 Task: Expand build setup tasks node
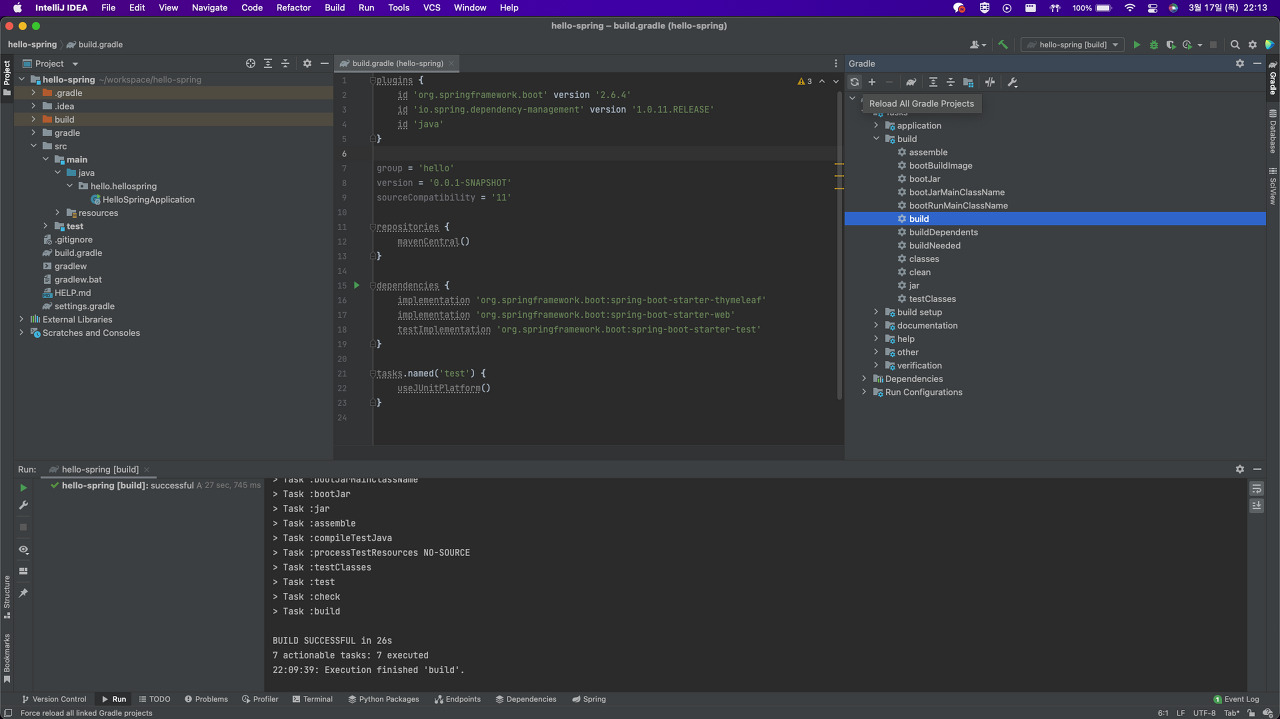point(877,312)
